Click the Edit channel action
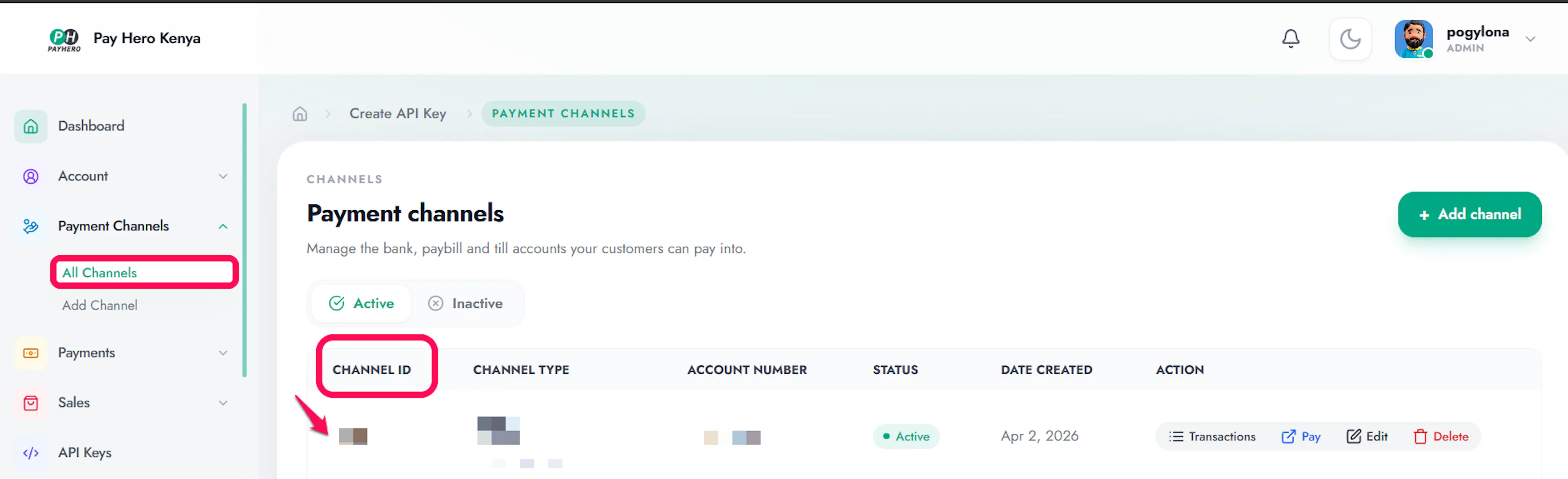Viewport: 1568px width, 479px height. point(1367,437)
